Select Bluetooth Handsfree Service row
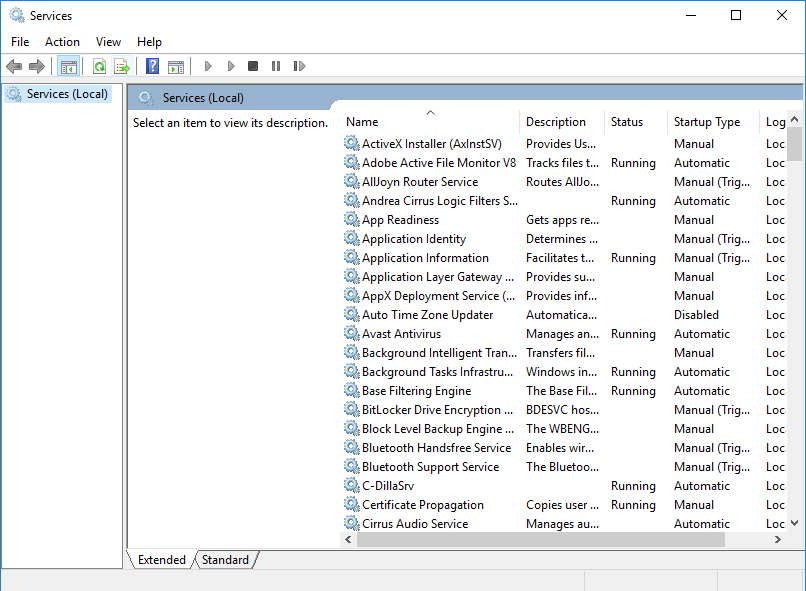The width and height of the screenshot is (806, 591). point(564,448)
